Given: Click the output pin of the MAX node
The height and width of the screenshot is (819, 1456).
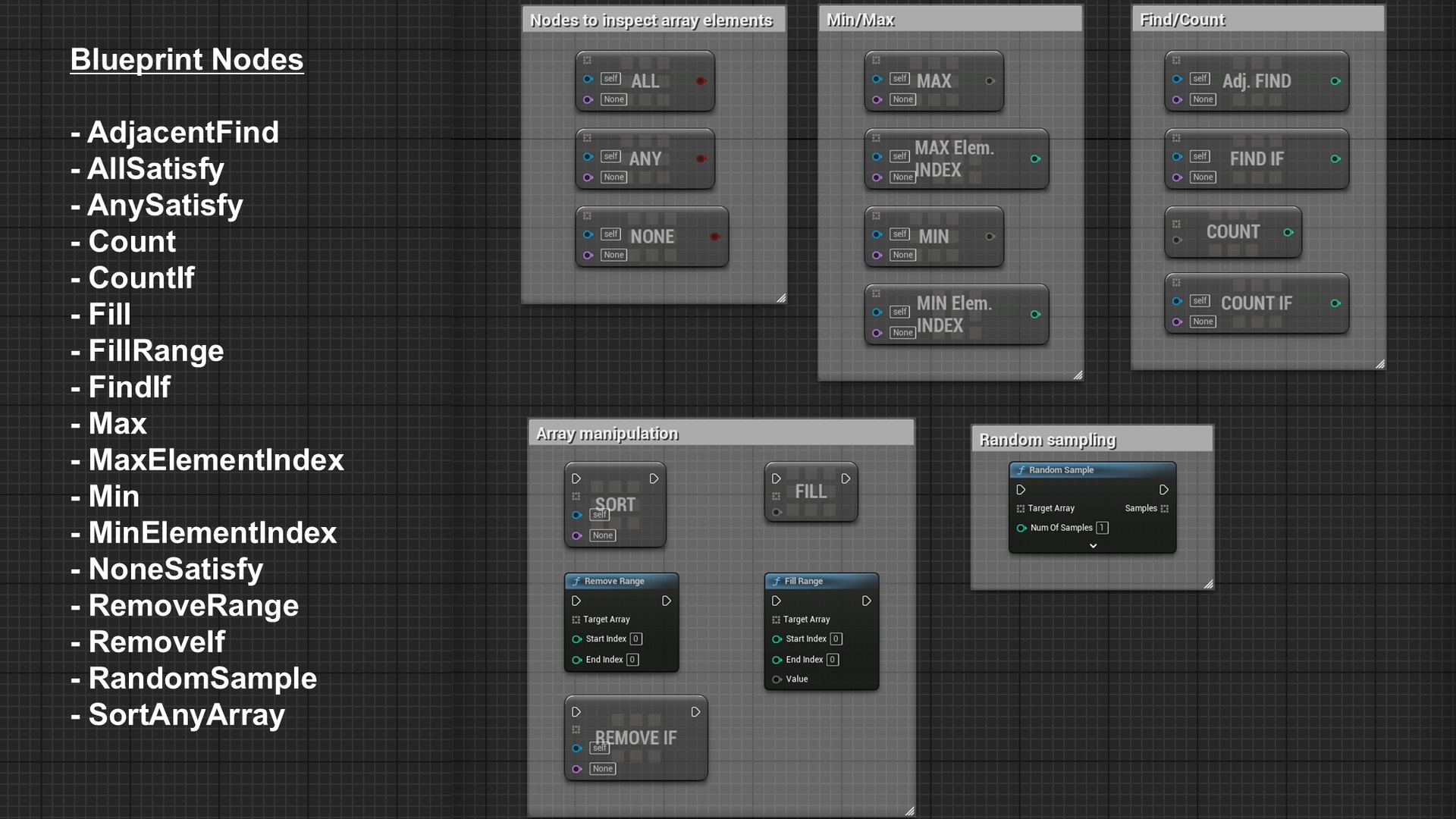Looking at the screenshot, I should tap(990, 81).
